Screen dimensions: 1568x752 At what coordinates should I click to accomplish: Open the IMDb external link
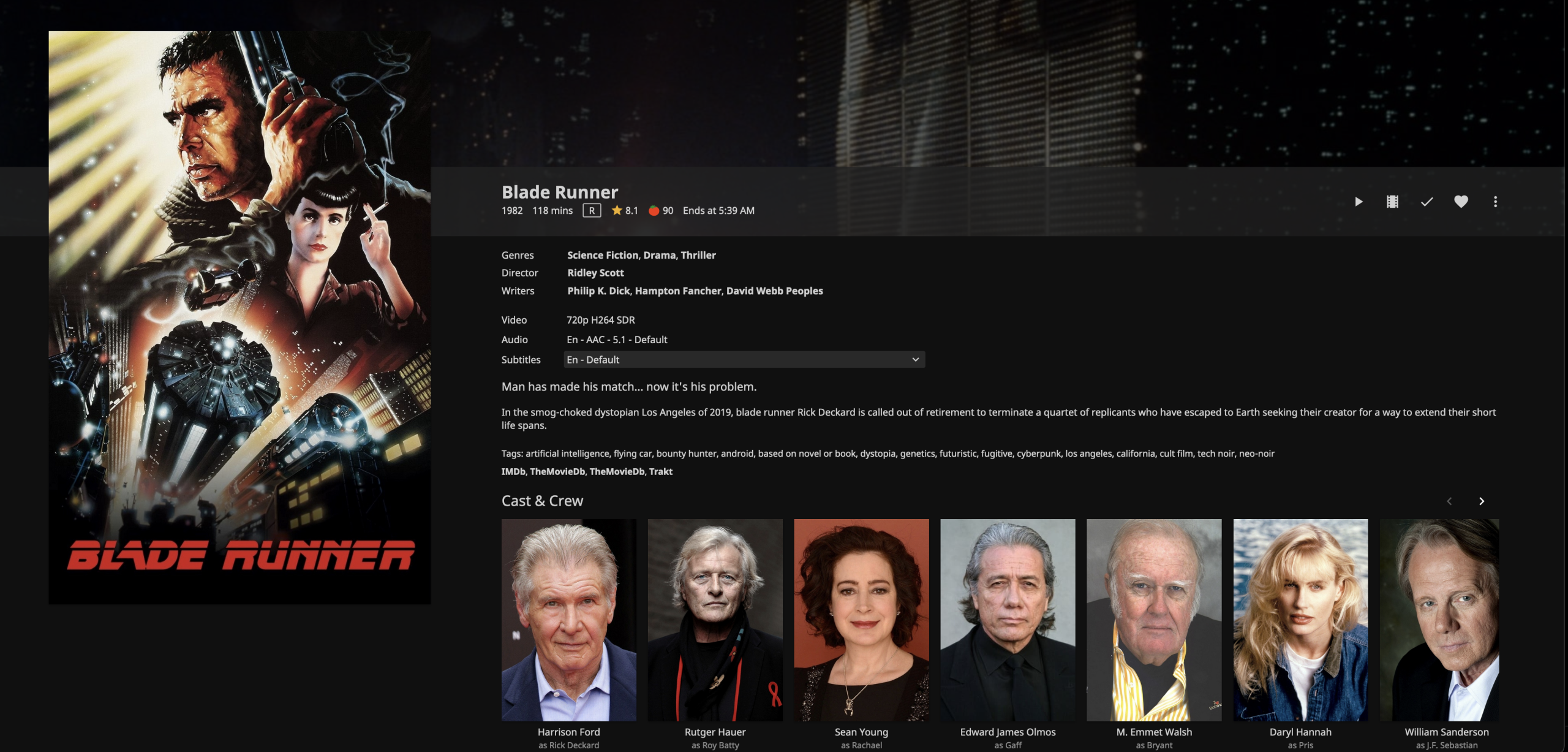click(x=513, y=471)
